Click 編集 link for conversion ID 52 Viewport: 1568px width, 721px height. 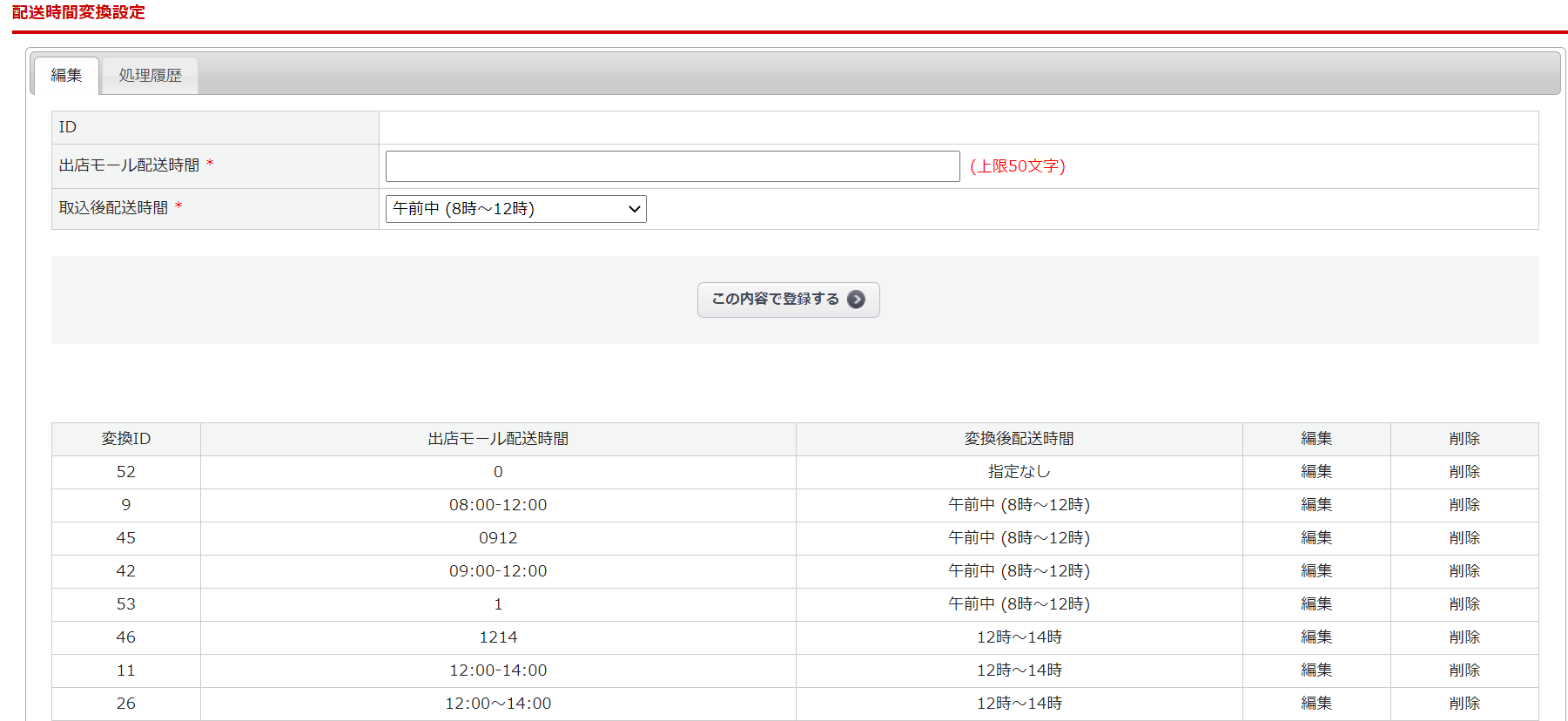click(x=1316, y=472)
